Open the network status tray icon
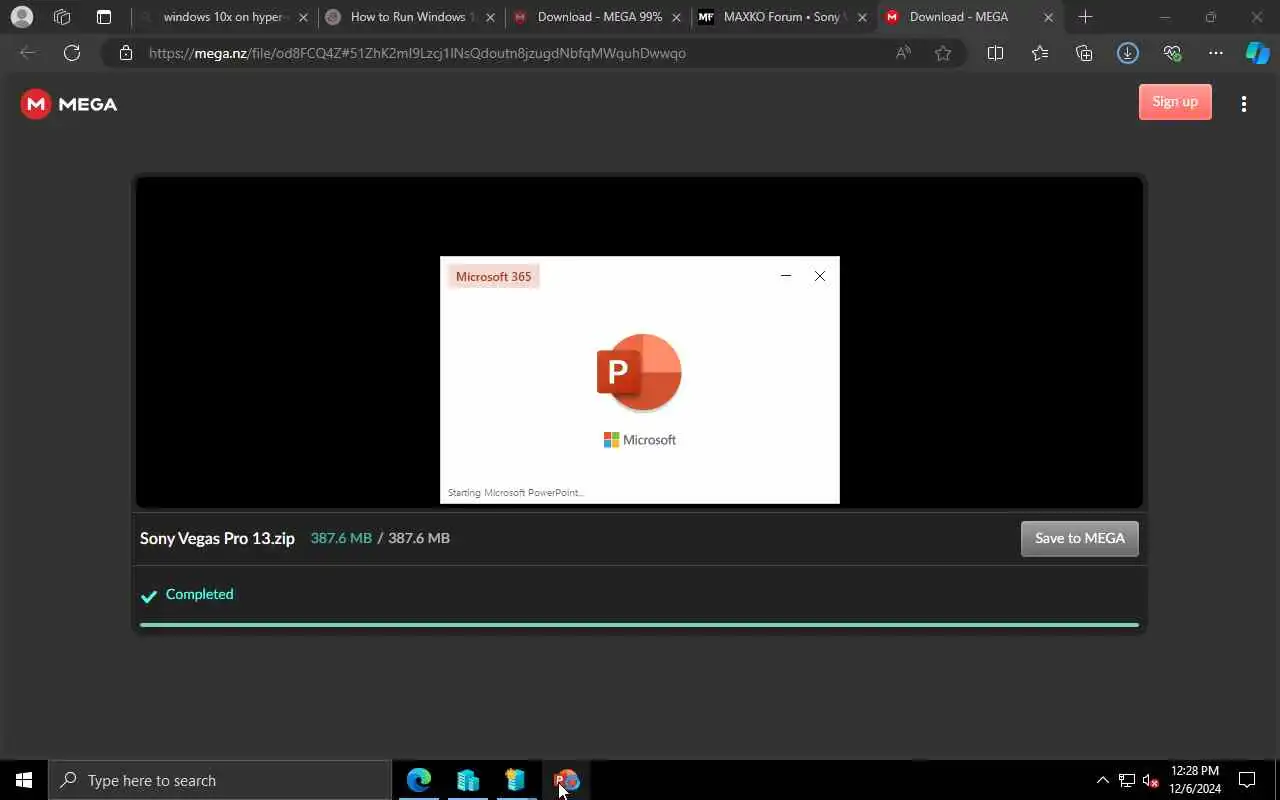This screenshot has width=1280, height=800. (x=1127, y=780)
